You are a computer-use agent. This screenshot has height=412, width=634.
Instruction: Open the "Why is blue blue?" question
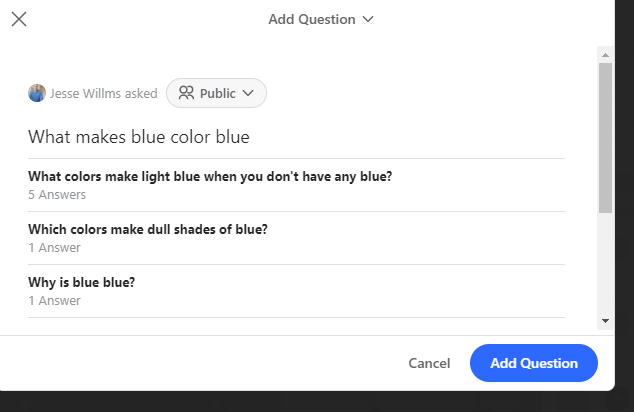[x=82, y=282]
